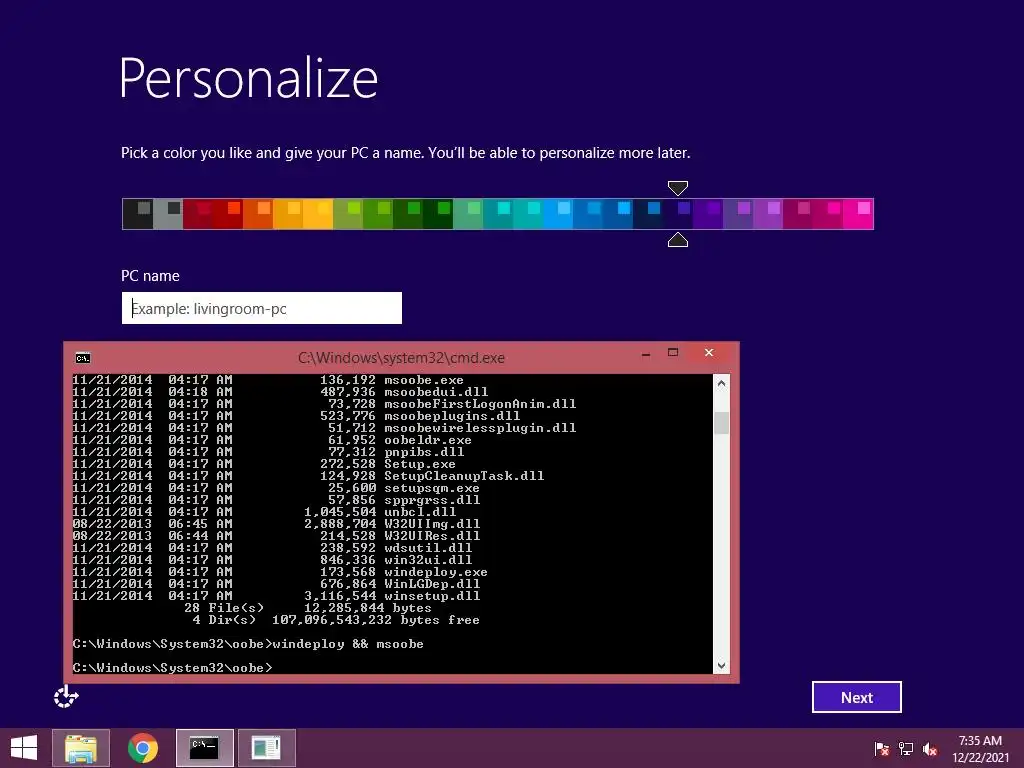Click the W32UIImg.dll file row
The image size is (1024, 768).
pyautogui.click(x=276, y=524)
